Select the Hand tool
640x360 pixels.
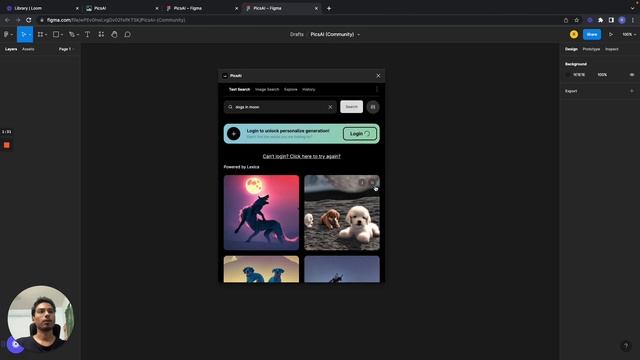pyautogui.click(x=114, y=35)
